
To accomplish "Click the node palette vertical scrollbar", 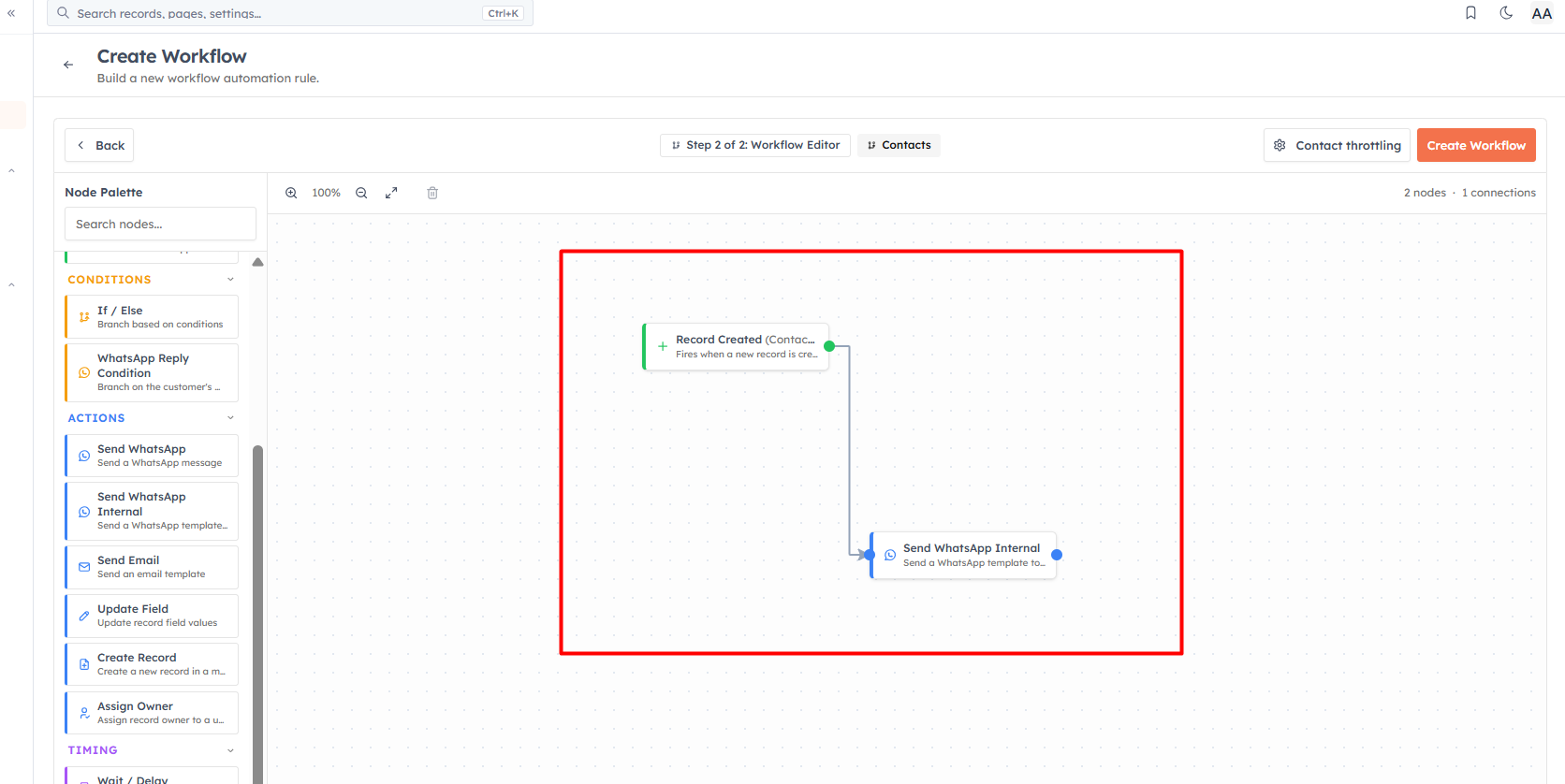I will pos(257,608).
